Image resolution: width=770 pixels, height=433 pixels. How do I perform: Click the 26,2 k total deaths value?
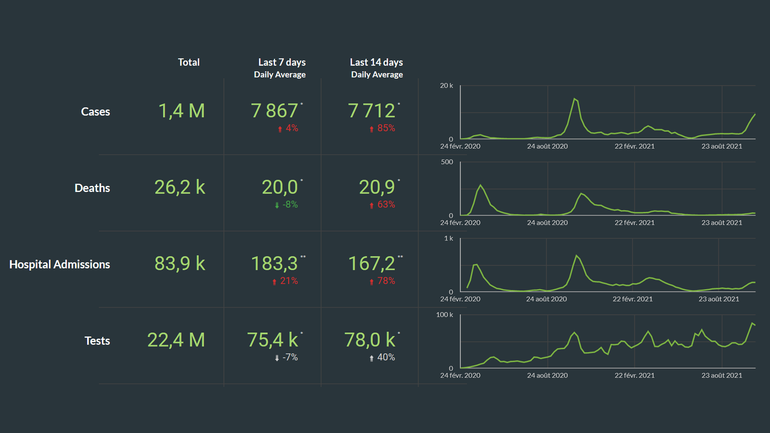(x=181, y=187)
